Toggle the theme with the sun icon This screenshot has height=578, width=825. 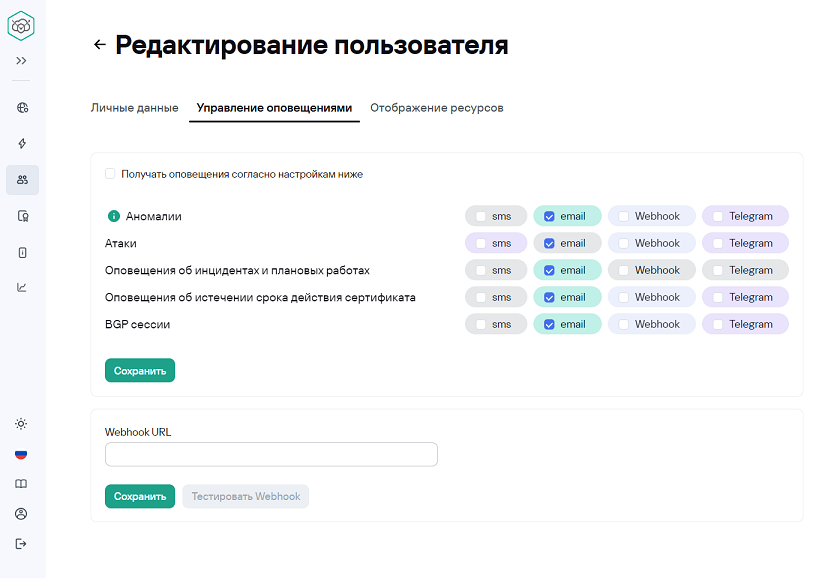pos(21,424)
